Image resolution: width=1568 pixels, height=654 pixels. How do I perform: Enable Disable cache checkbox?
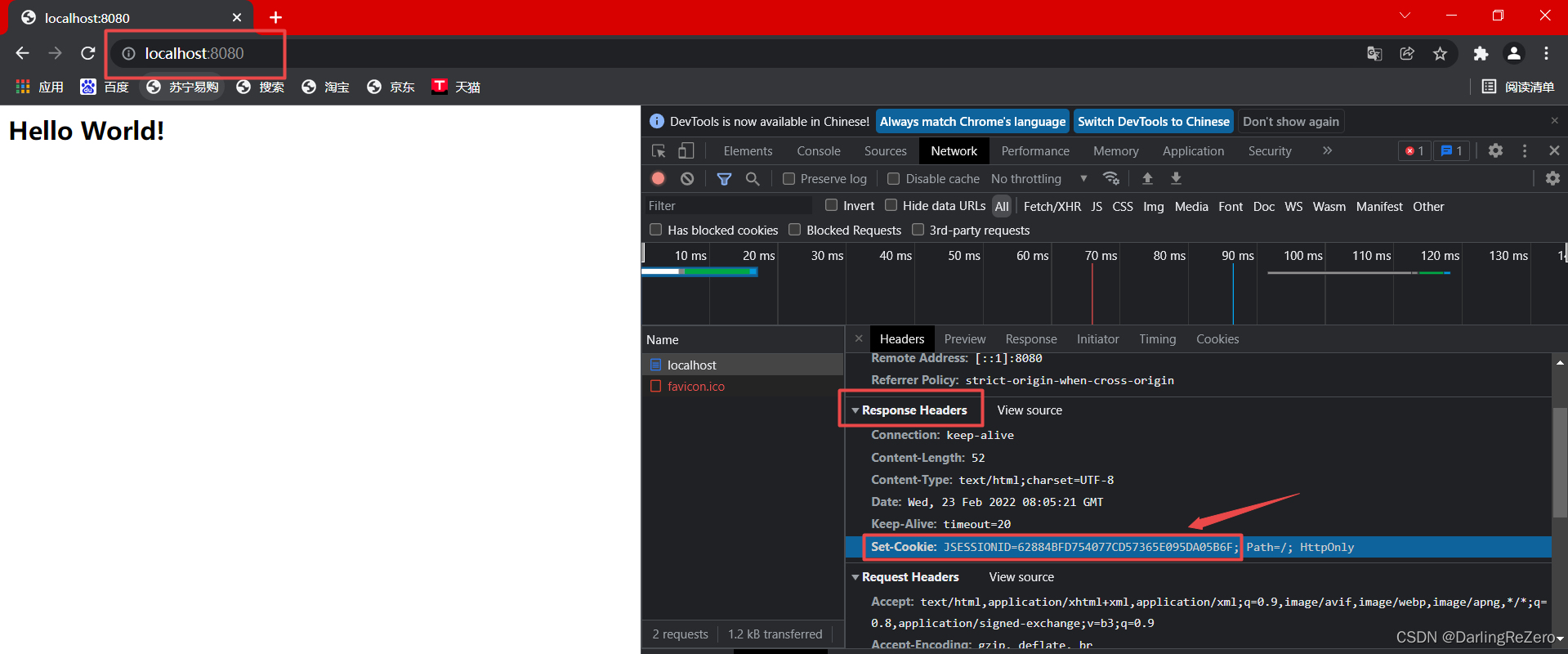pyautogui.click(x=893, y=178)
